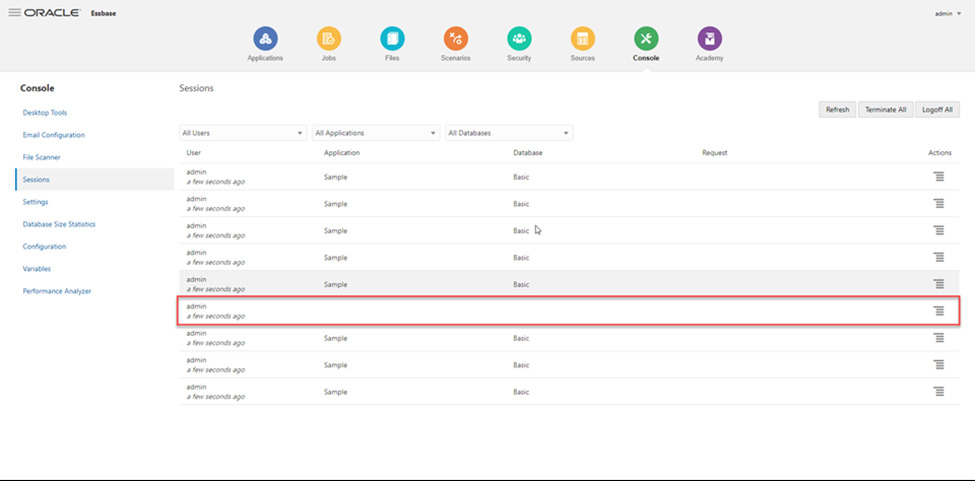Screen dimensions: 975x481
Task: Go to the Applications page
Action: (265, 45)
